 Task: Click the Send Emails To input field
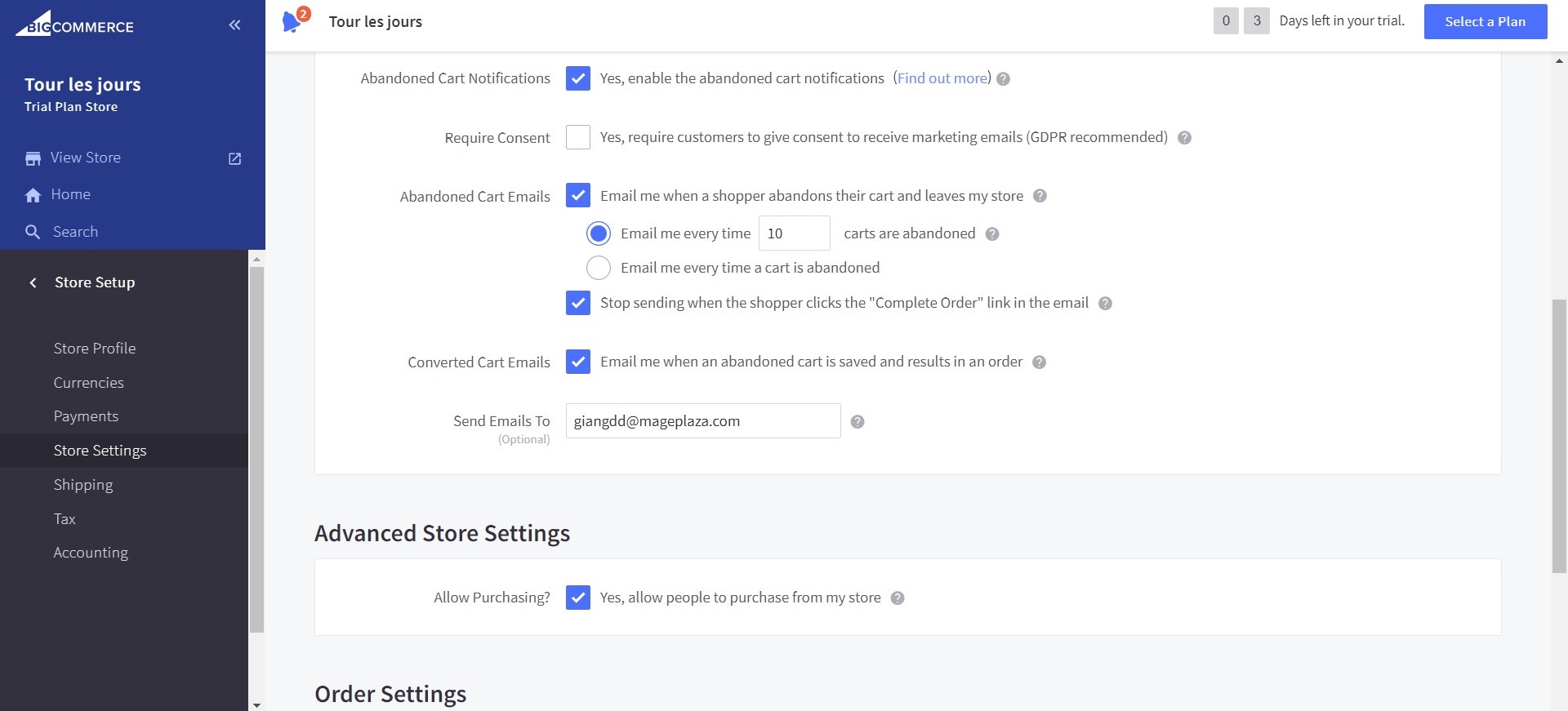pos(702,421)
